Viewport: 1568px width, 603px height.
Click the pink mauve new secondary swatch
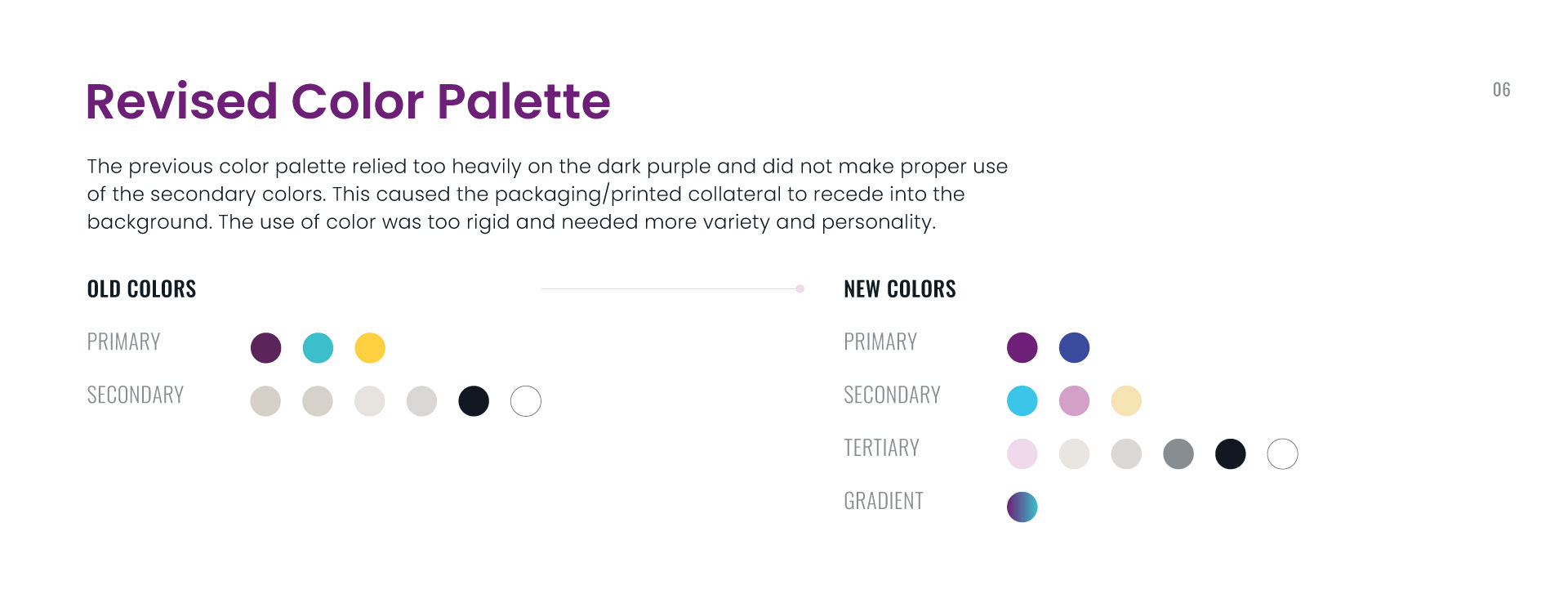(1074, 400)
